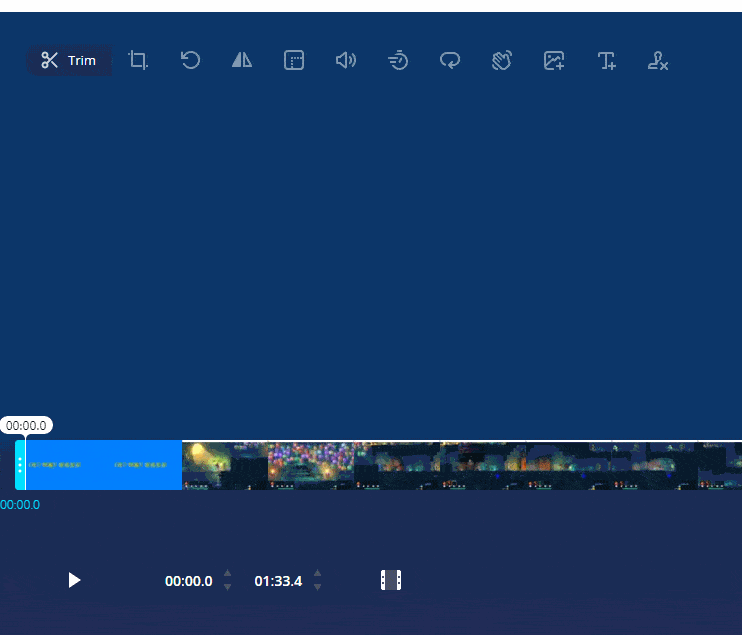Increase end time 01:33.4 with up arrow
The height and width of the screenshot is (635, 742).
coord(318,573)
